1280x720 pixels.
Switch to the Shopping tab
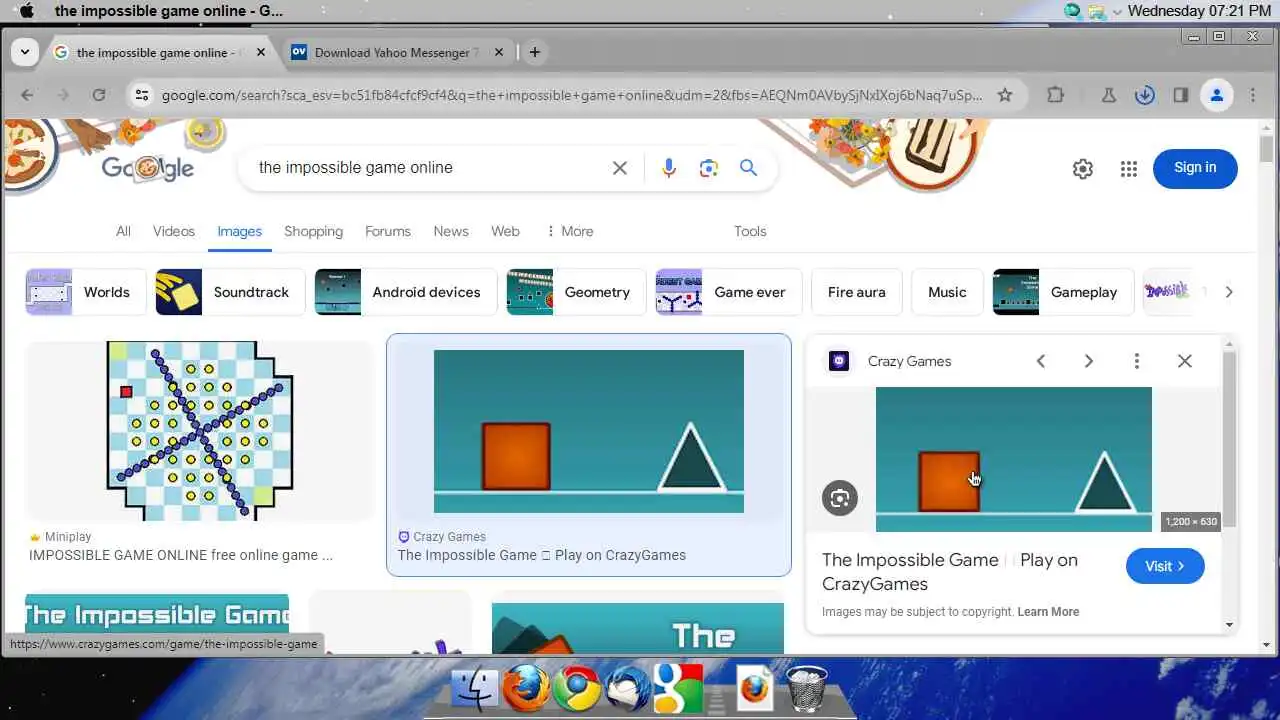click(x=313, y=231)
